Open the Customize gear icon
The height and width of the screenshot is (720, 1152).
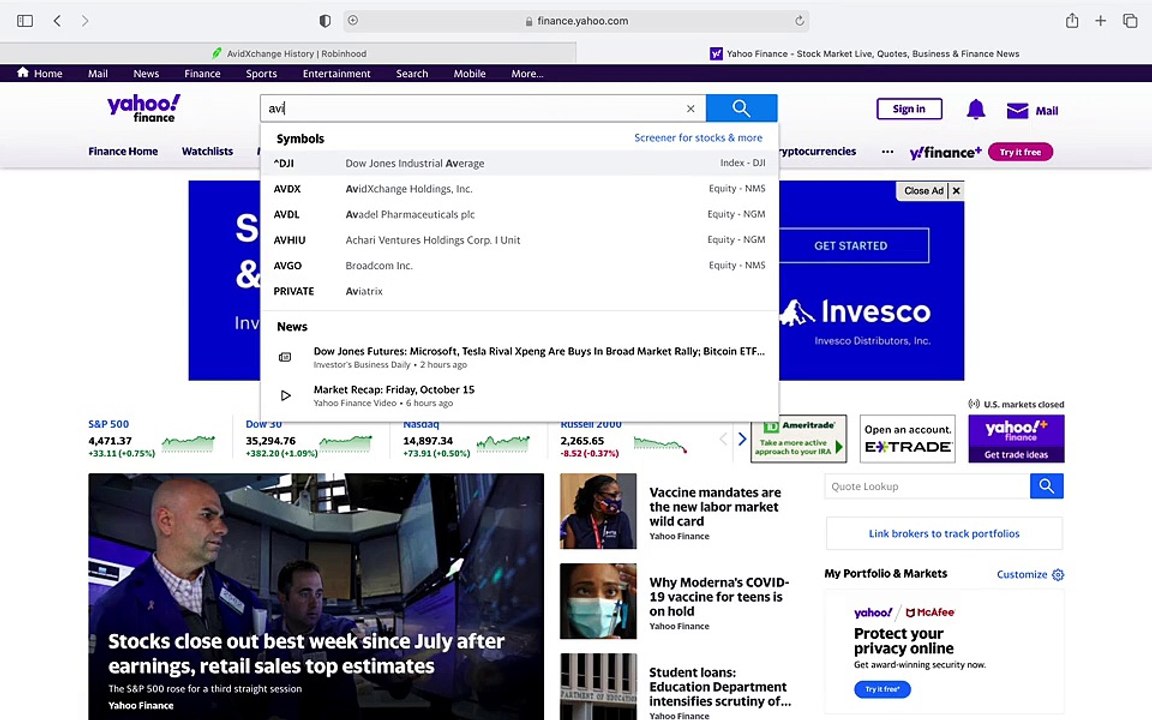(1058, 575)
